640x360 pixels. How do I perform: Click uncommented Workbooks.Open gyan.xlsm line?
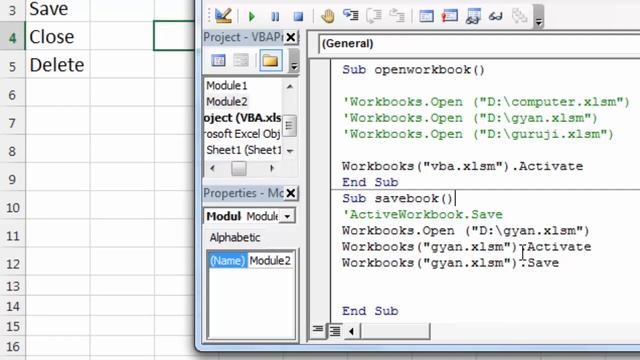coord(466,231)
